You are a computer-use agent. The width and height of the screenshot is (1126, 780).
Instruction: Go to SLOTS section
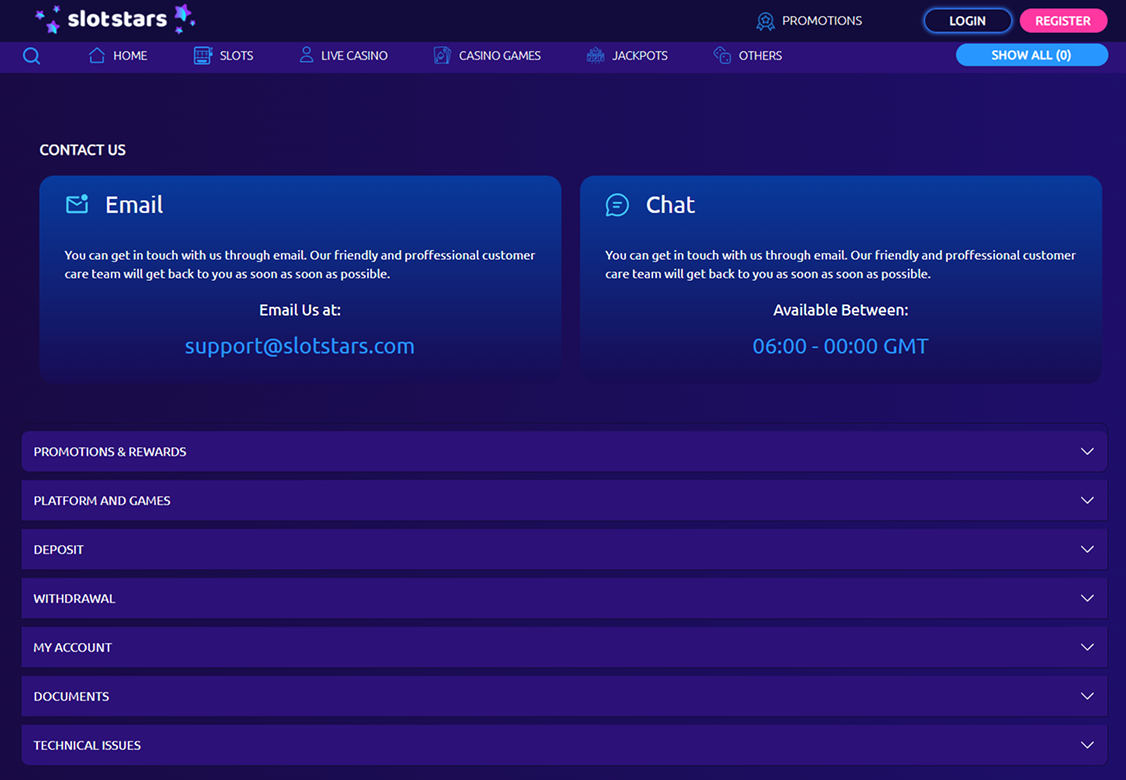click(236, 55)
